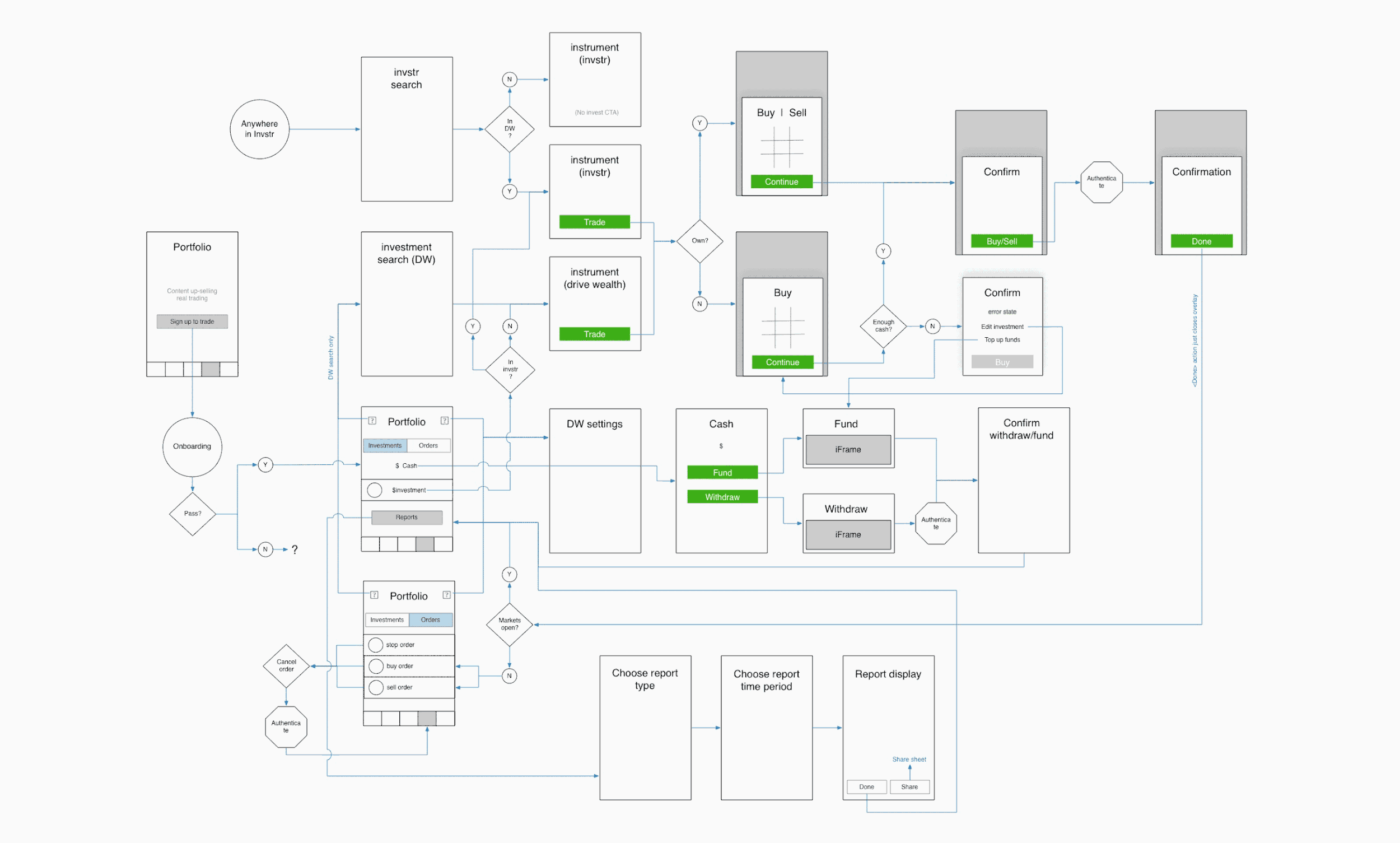Click left help icon in Orders-tab Portfolio header
1400x843 pixels.
point(374,595)
